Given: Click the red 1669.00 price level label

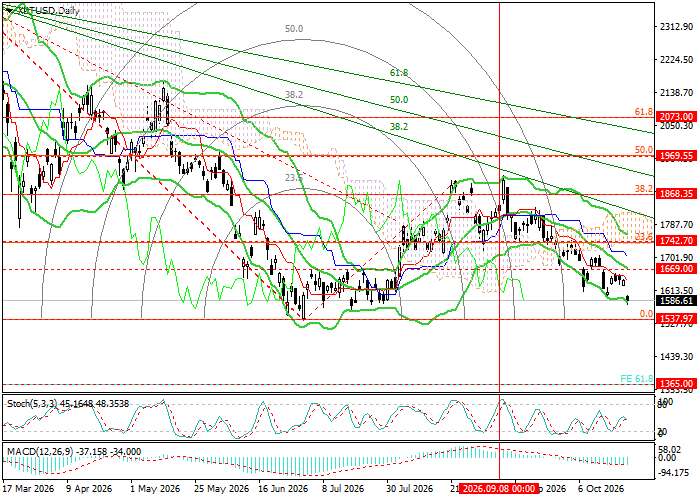Looking at the screenshot, I should tap(676, 269).
